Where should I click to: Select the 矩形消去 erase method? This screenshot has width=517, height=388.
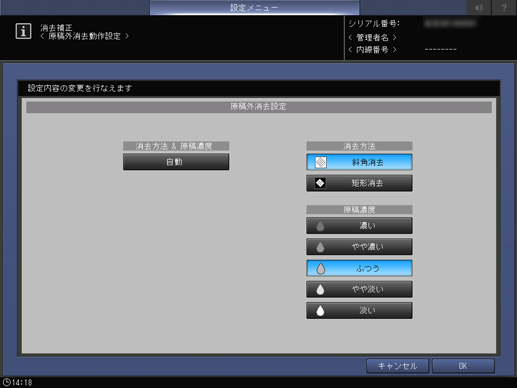coord(359,183)
